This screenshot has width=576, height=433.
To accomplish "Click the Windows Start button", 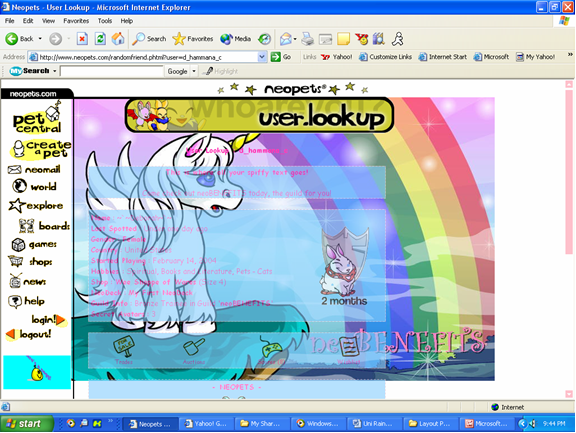I will (27, 423).
